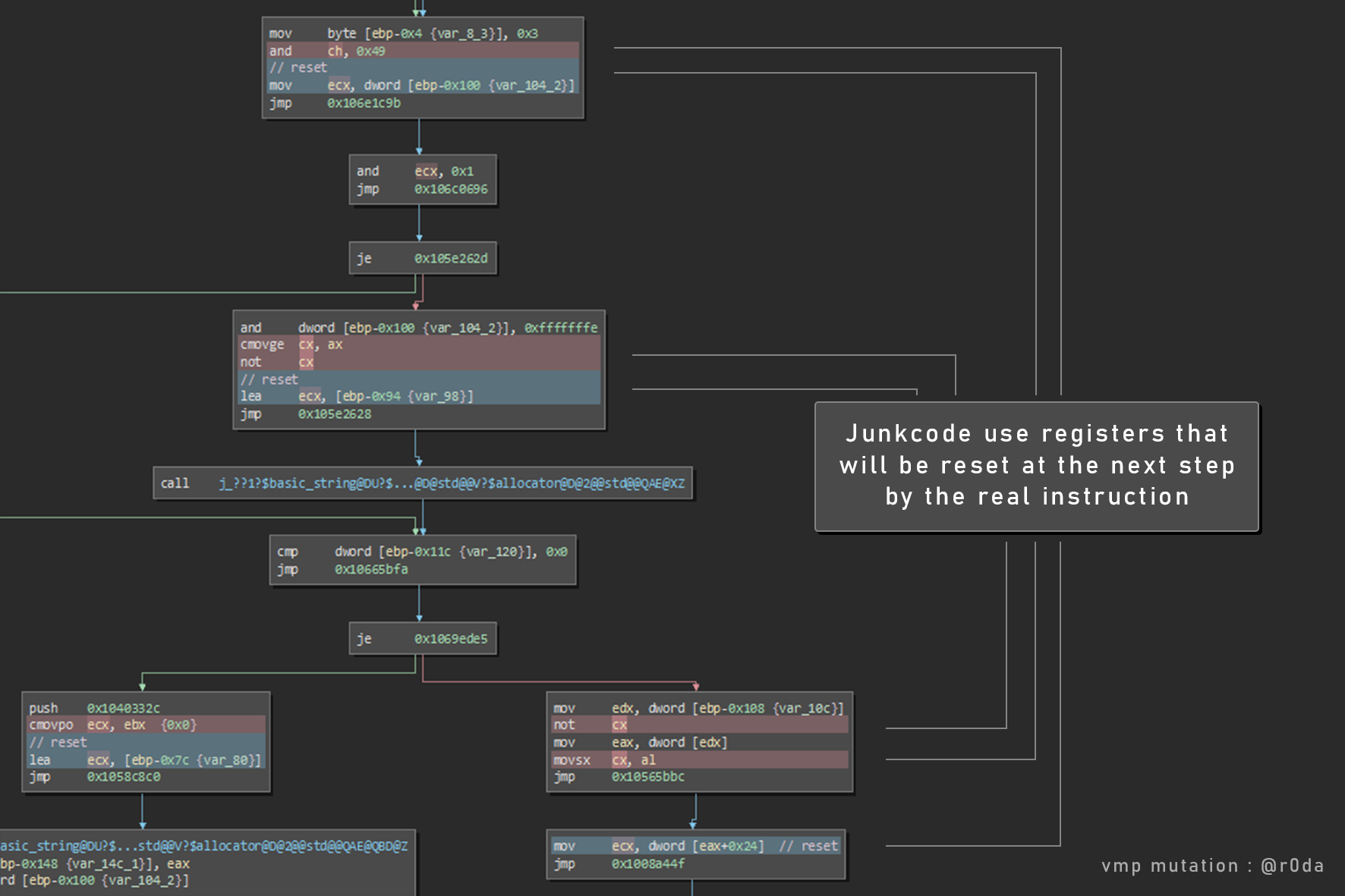
Task: Click the '// reset' comment after 'dword [eax+0x24]'
Action: tap(808, 846)
